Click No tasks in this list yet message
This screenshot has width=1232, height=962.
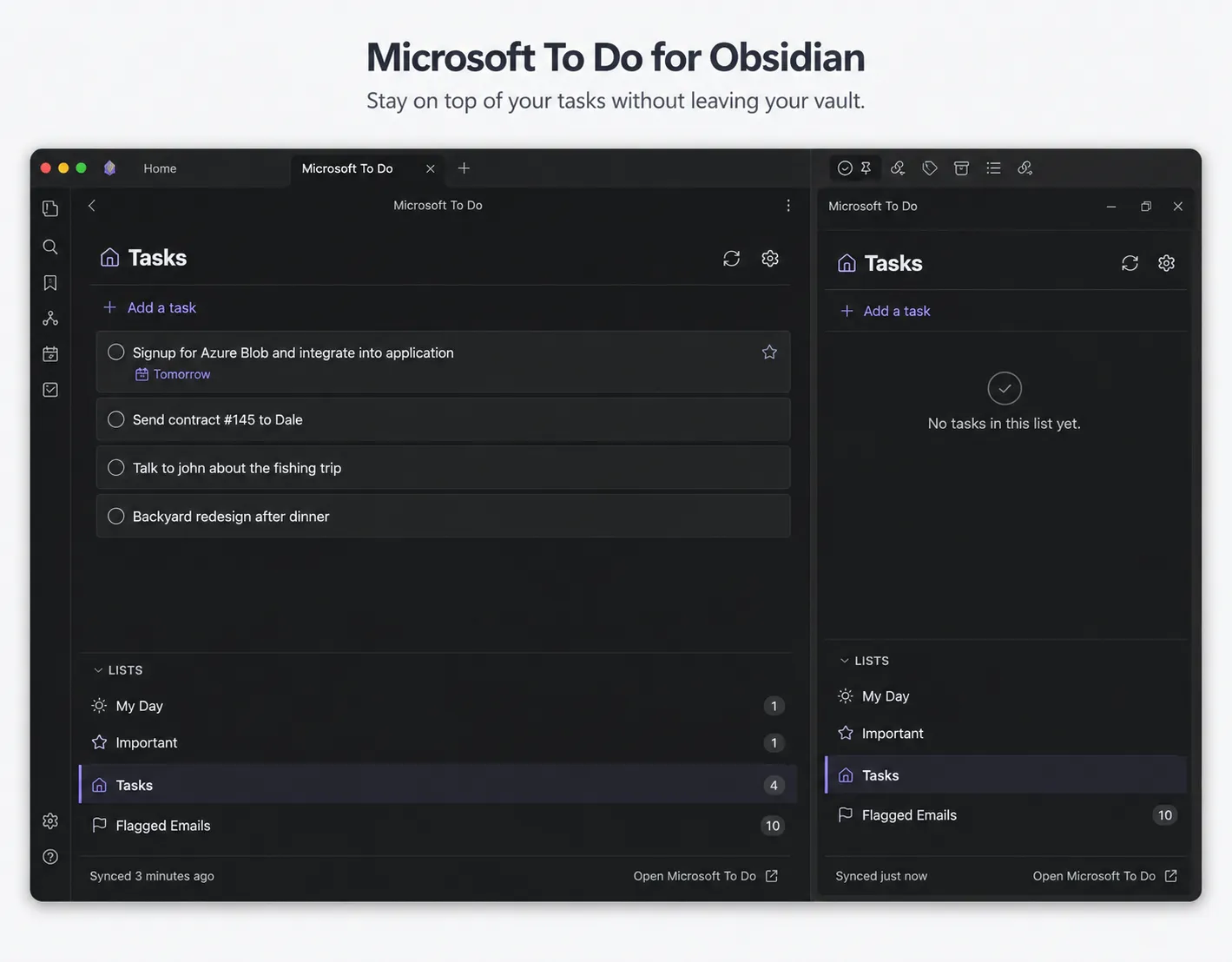[1005, 424]
